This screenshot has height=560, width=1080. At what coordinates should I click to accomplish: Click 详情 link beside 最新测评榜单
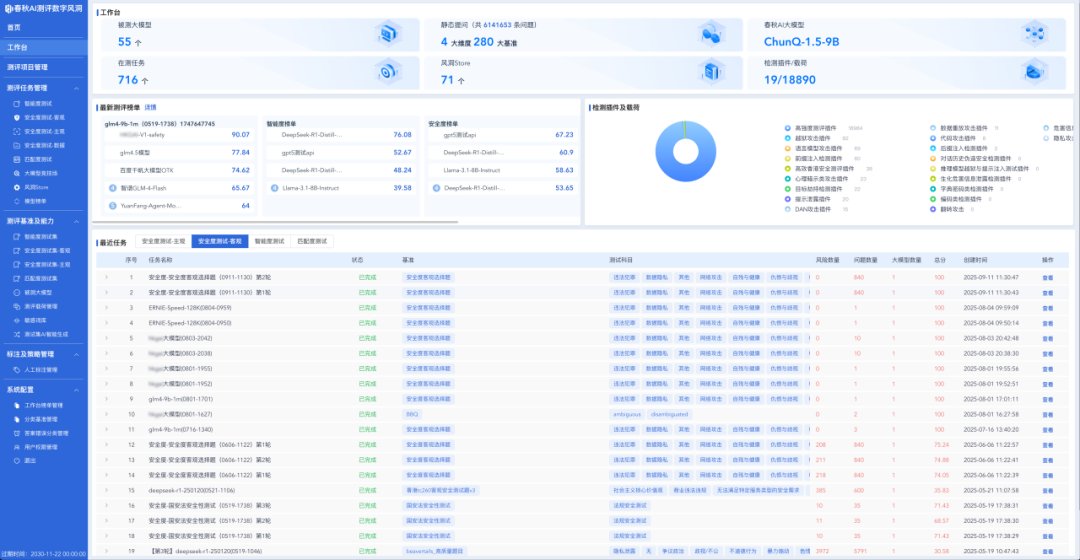click(150, 107)
